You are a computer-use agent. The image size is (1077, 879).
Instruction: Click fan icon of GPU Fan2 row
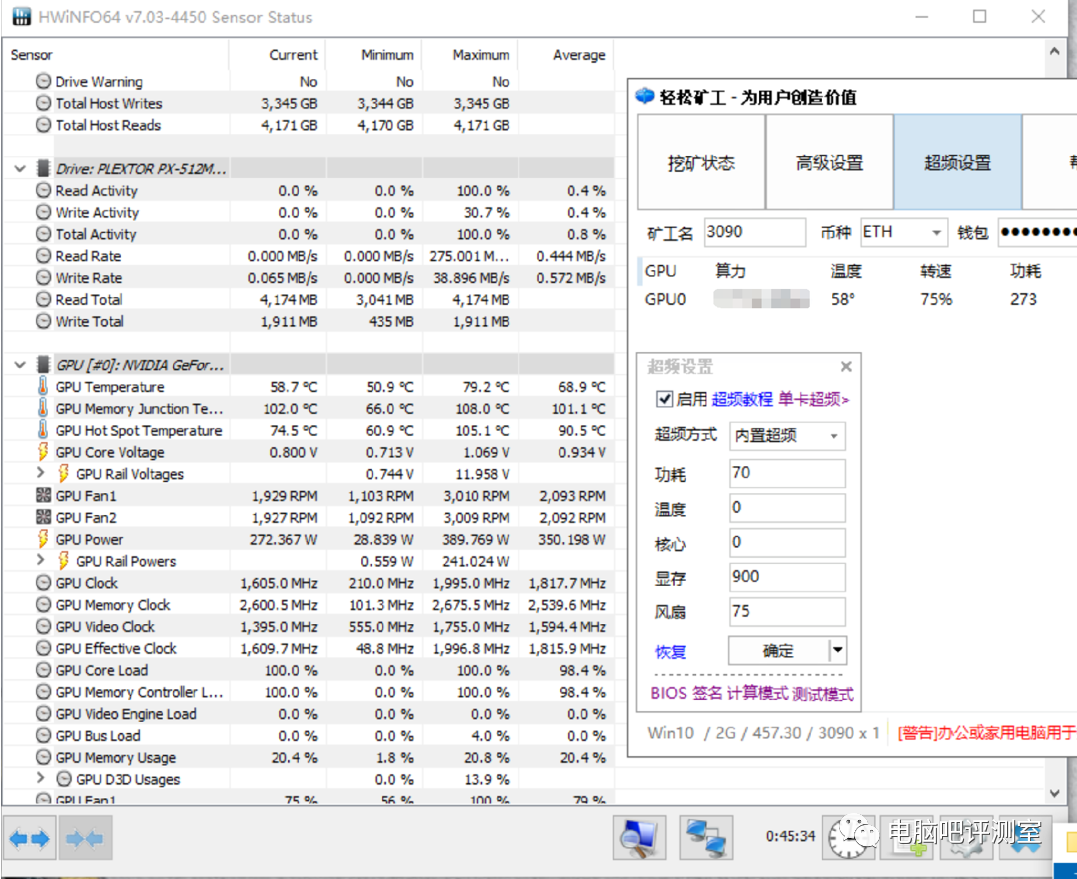pos(43,517)
